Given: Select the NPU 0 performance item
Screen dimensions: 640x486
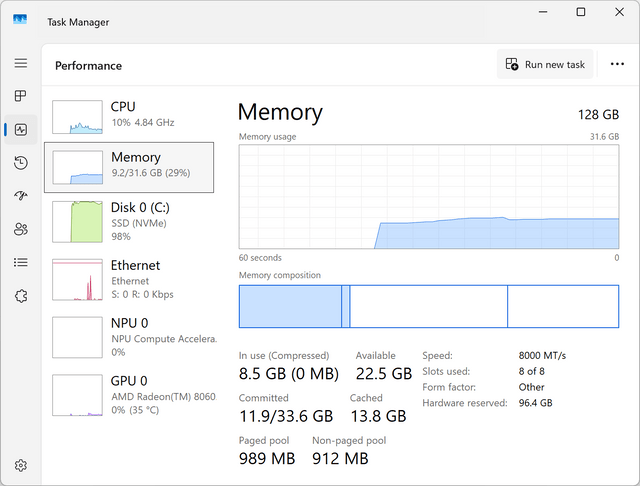Looking at the screenshot, I should coord(129,337).
